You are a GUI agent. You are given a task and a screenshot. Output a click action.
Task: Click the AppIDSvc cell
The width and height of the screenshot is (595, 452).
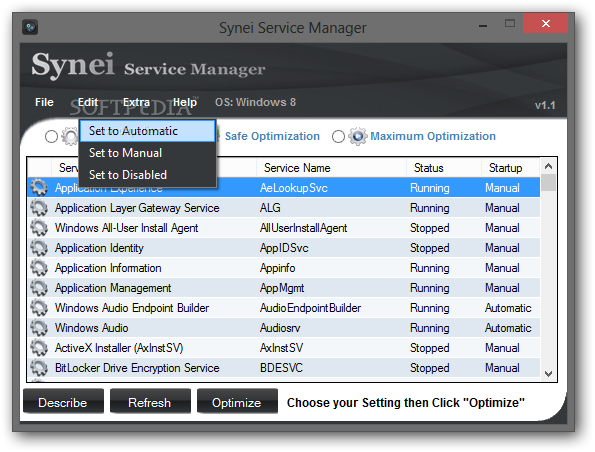click(284, 248)
